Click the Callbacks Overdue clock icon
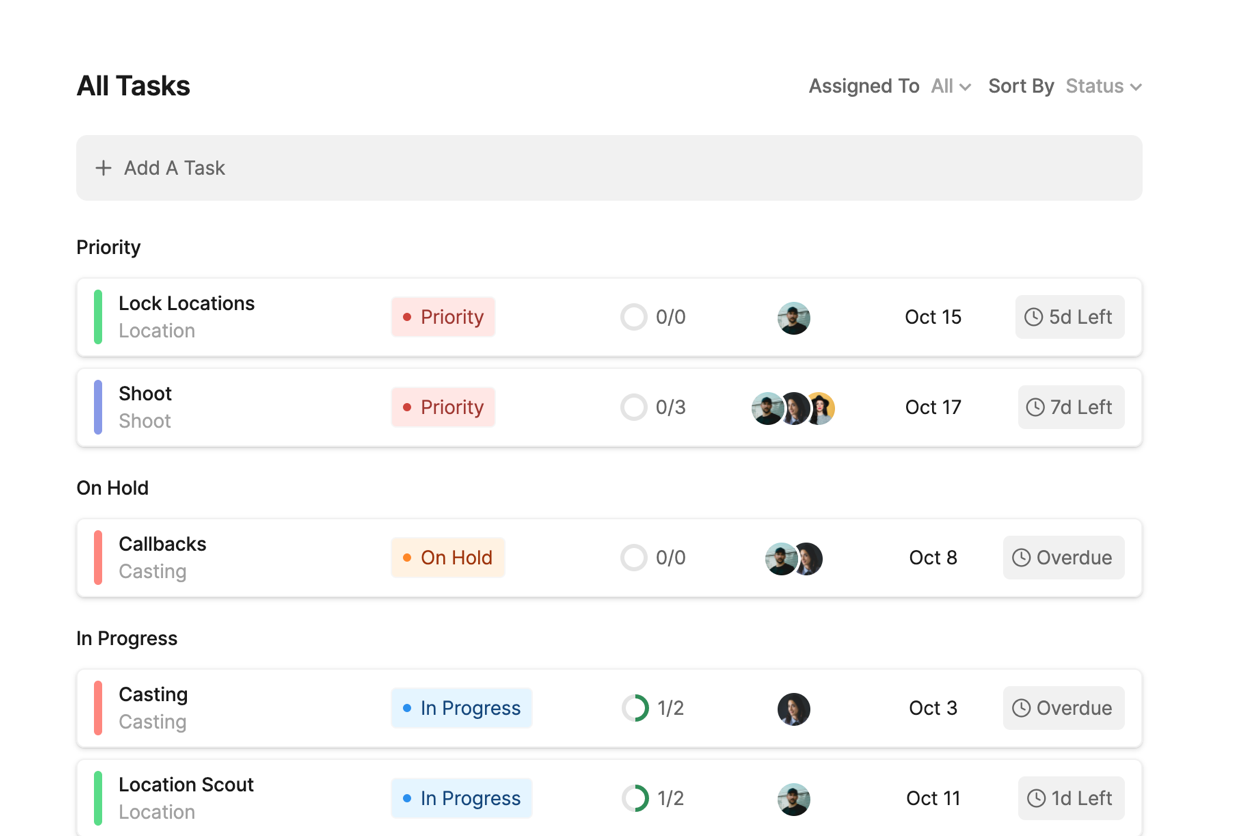Image resolution: width=1234 pixels, height=836 pixels. click(1021, 558)
